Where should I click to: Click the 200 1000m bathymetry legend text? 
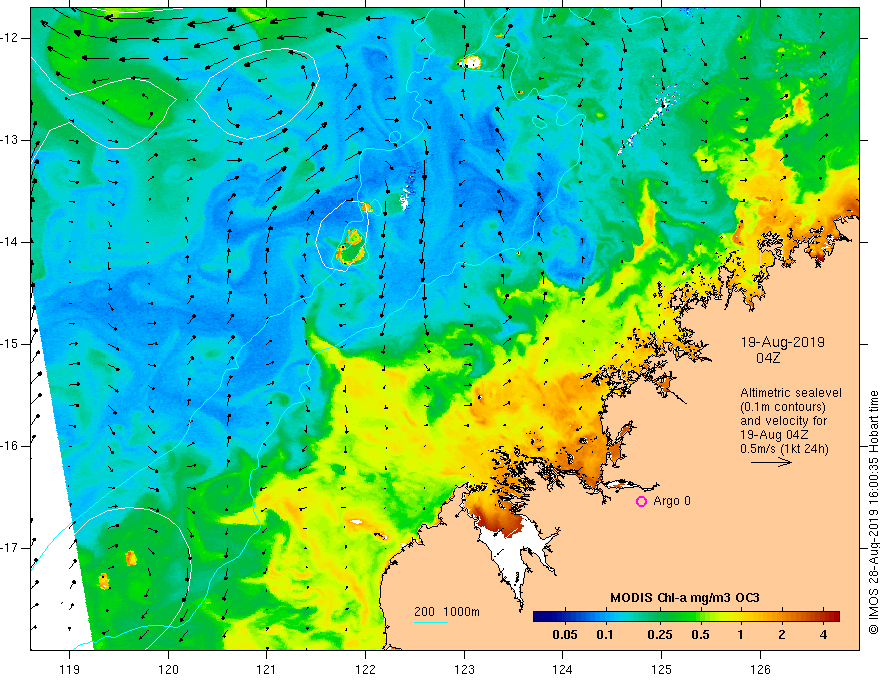pos(447,612)
